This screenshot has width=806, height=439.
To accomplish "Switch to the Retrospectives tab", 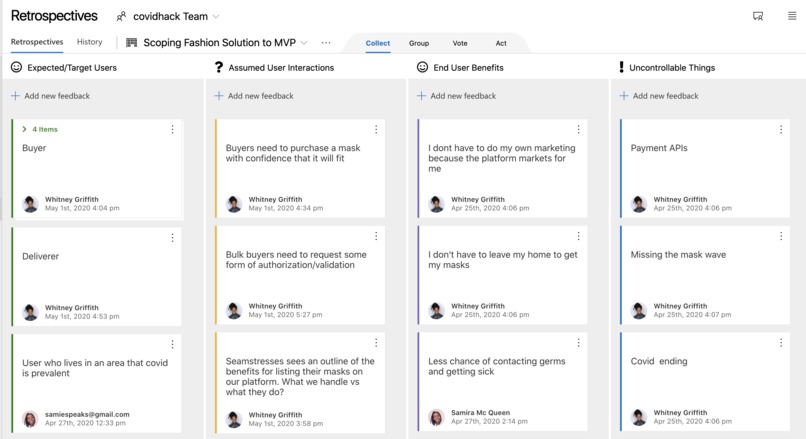I will pos(37,42).
